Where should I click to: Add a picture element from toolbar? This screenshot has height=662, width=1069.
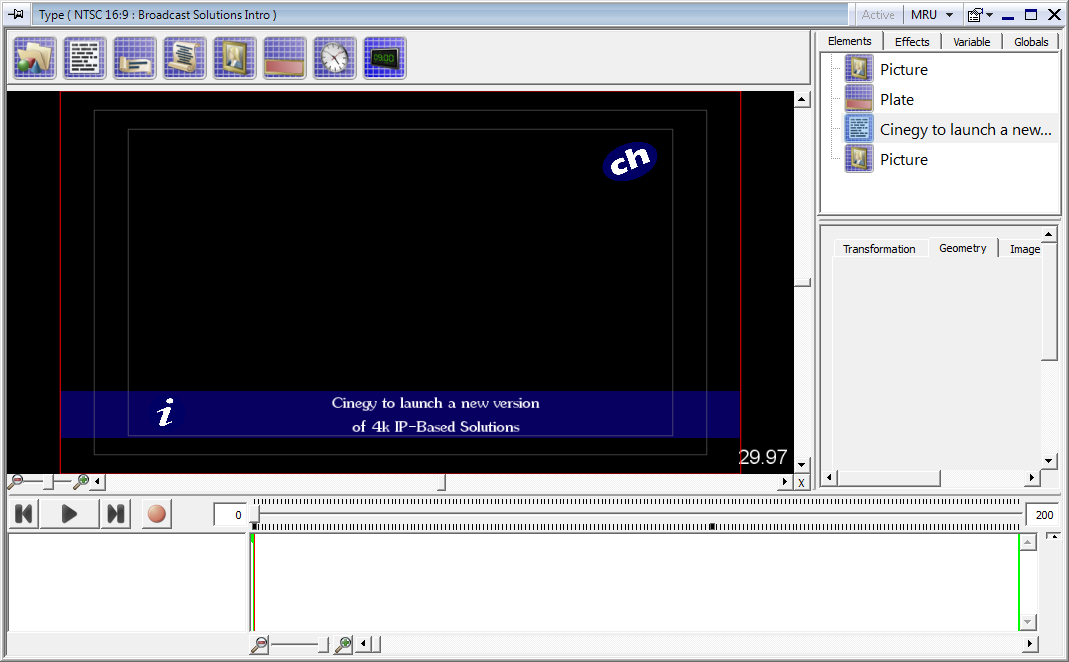point(235,59)
